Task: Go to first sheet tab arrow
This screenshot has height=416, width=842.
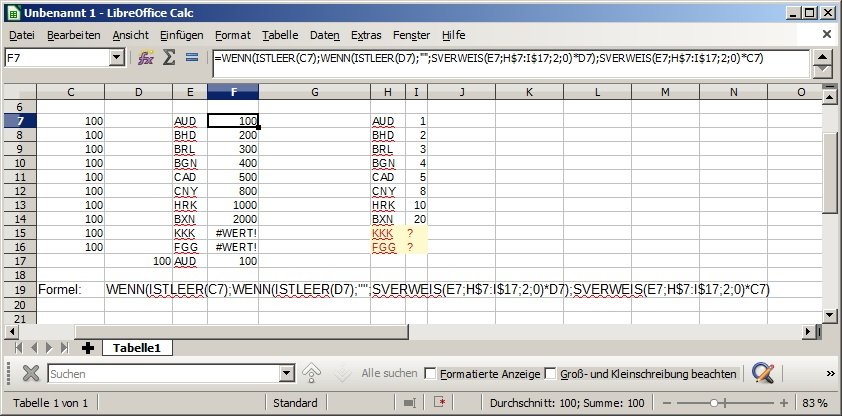Action: pyautogui.click(x=19, y=348)
